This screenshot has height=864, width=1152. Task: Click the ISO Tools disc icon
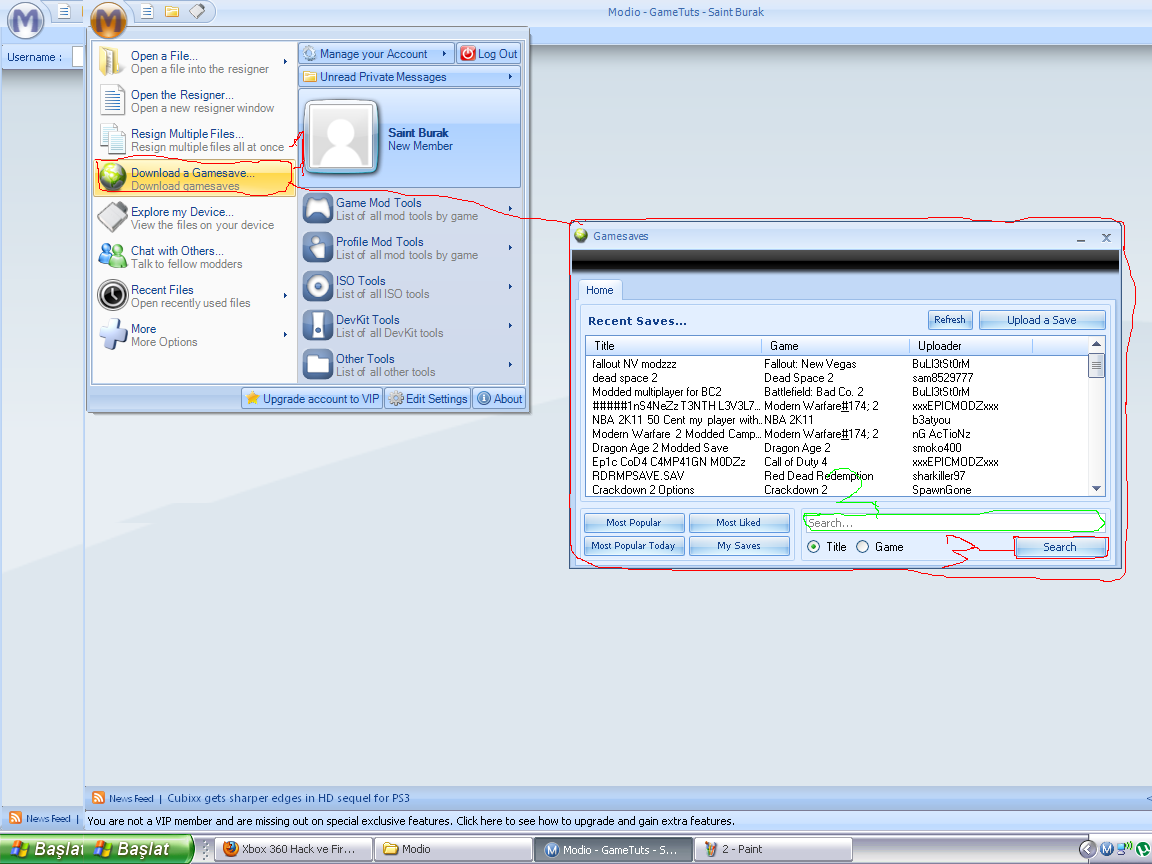tap(317, 287)
